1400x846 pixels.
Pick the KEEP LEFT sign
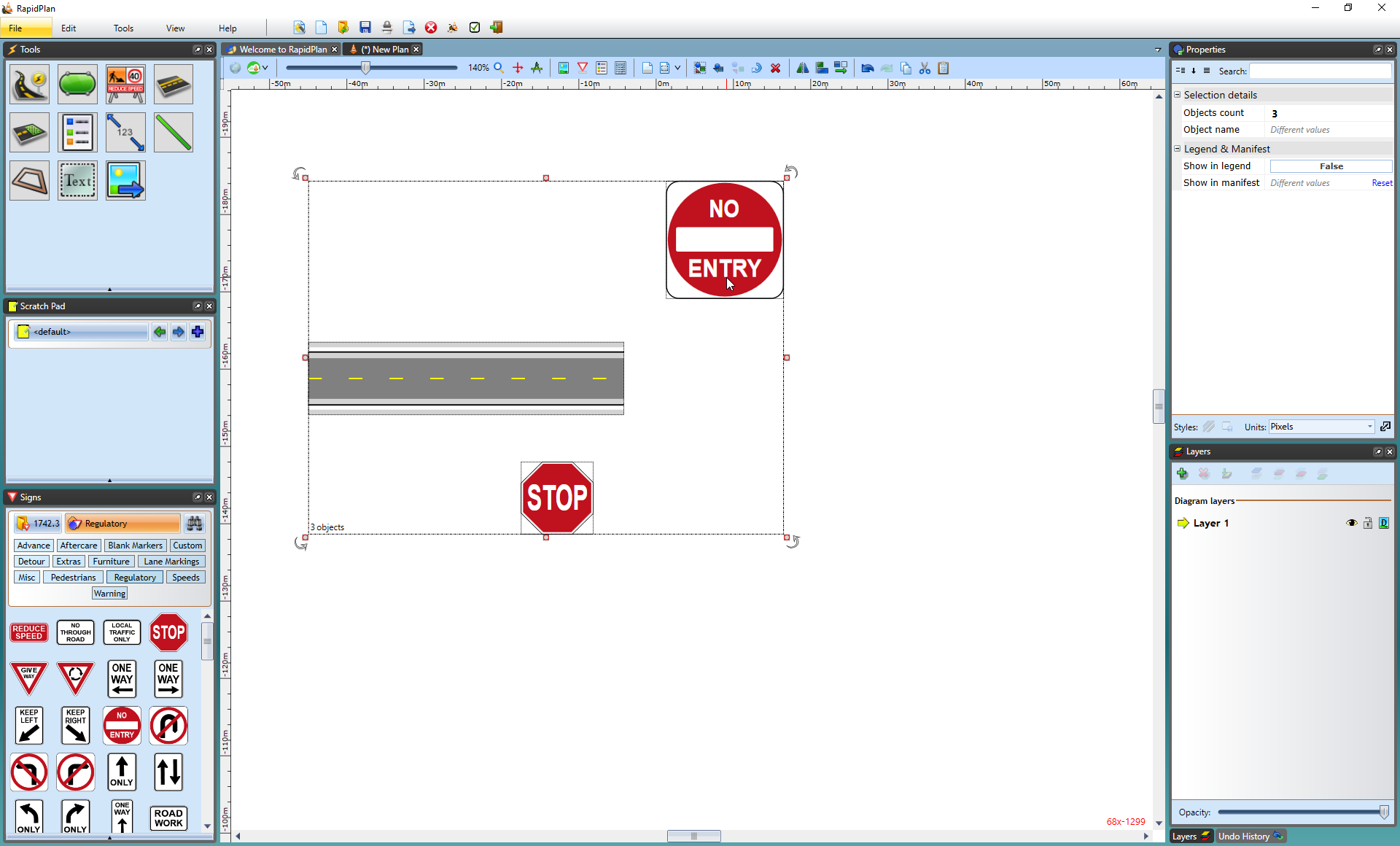[29, 726]
